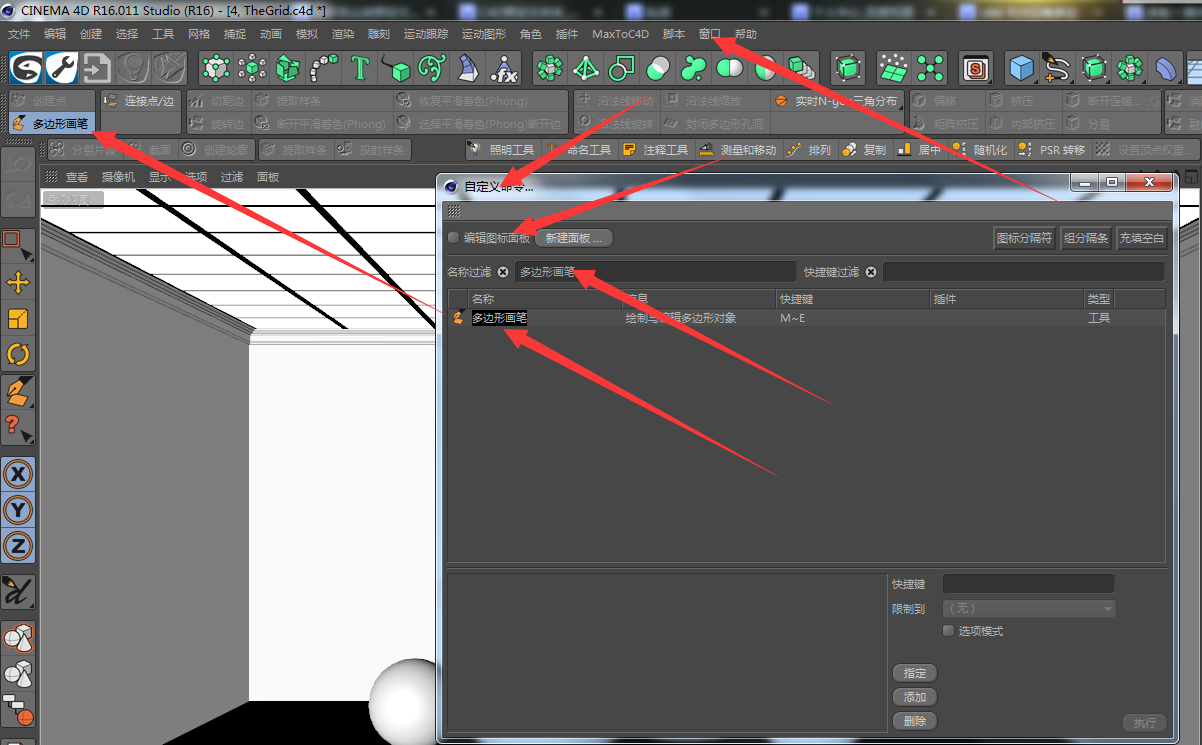
Task: Click 新建面板... button
Action: click(x=574, y=238)
